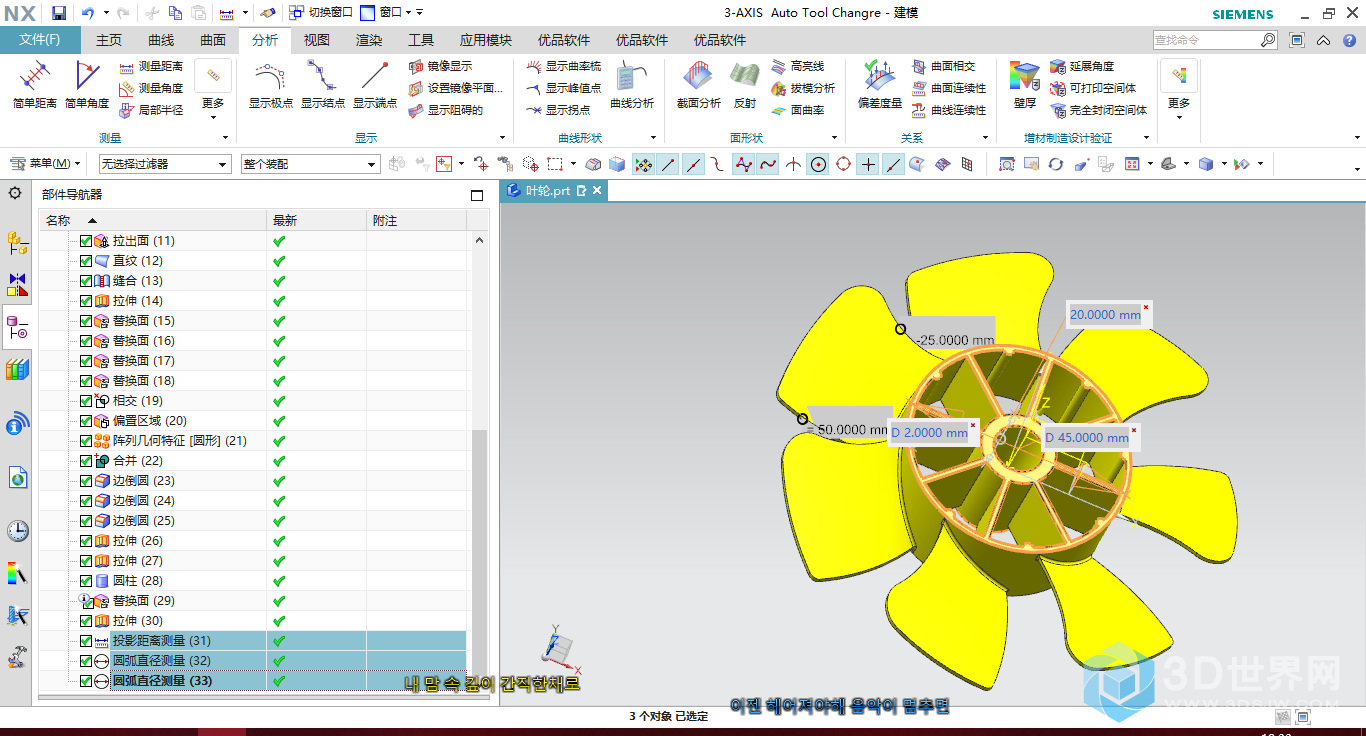Expand the 显示 group options arrow
This screenshot has height=736, width=1366.
[505, 138]
